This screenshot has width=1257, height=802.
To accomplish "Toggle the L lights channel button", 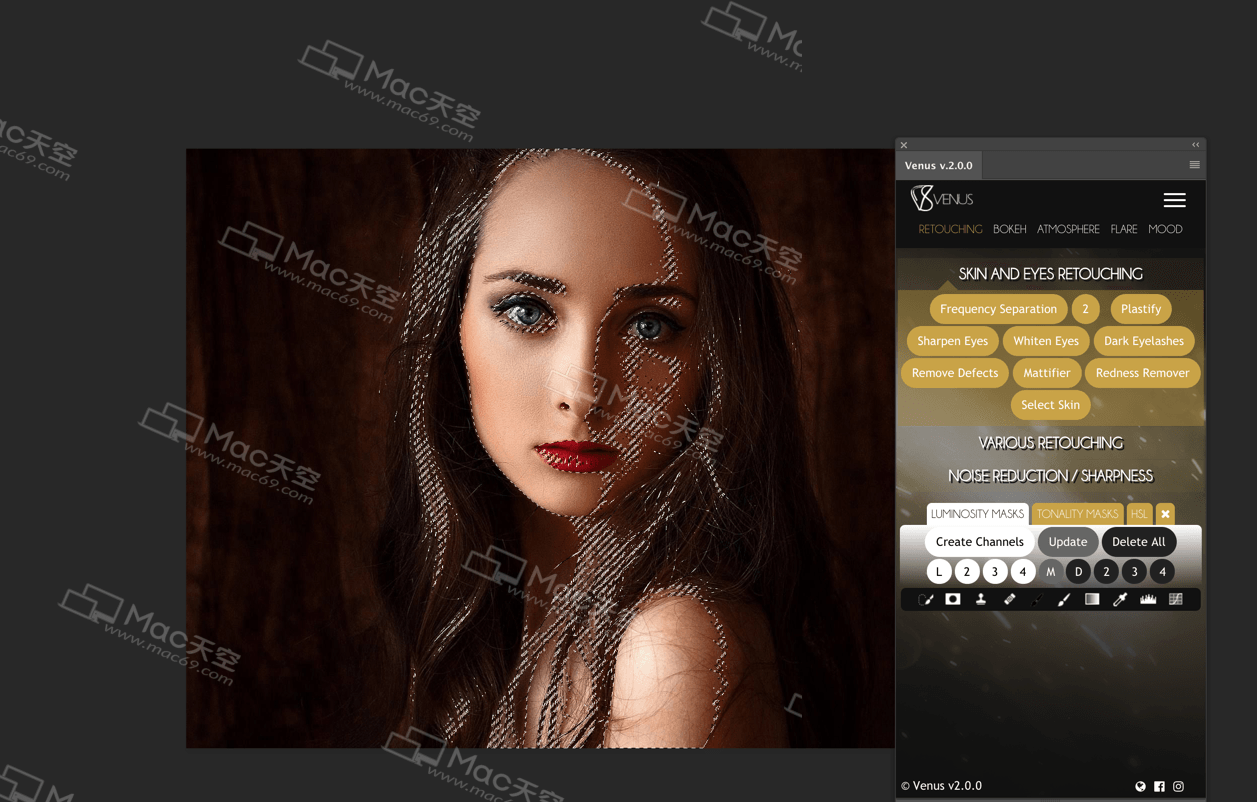I will (939, 570).
